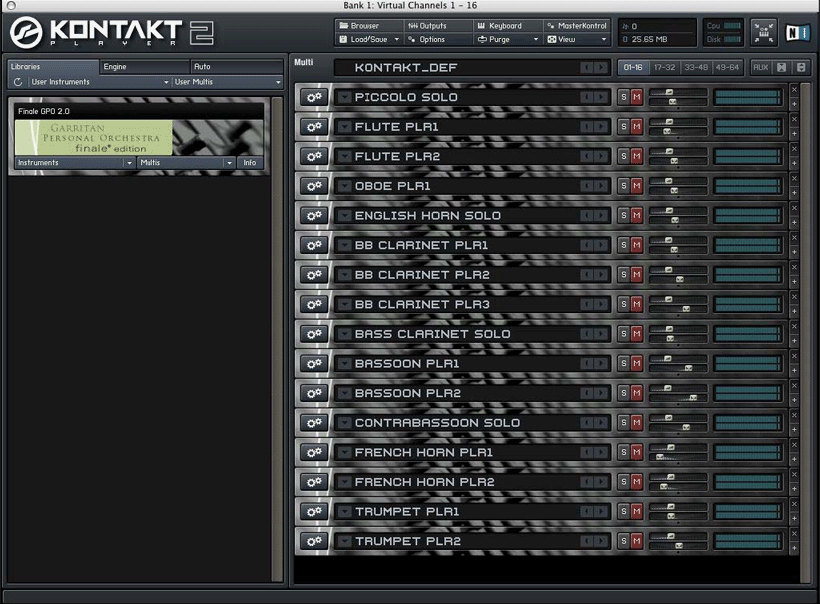820x604 pixels.
Task: Open the library Instruments dropdown
Action: coord(74,163)
